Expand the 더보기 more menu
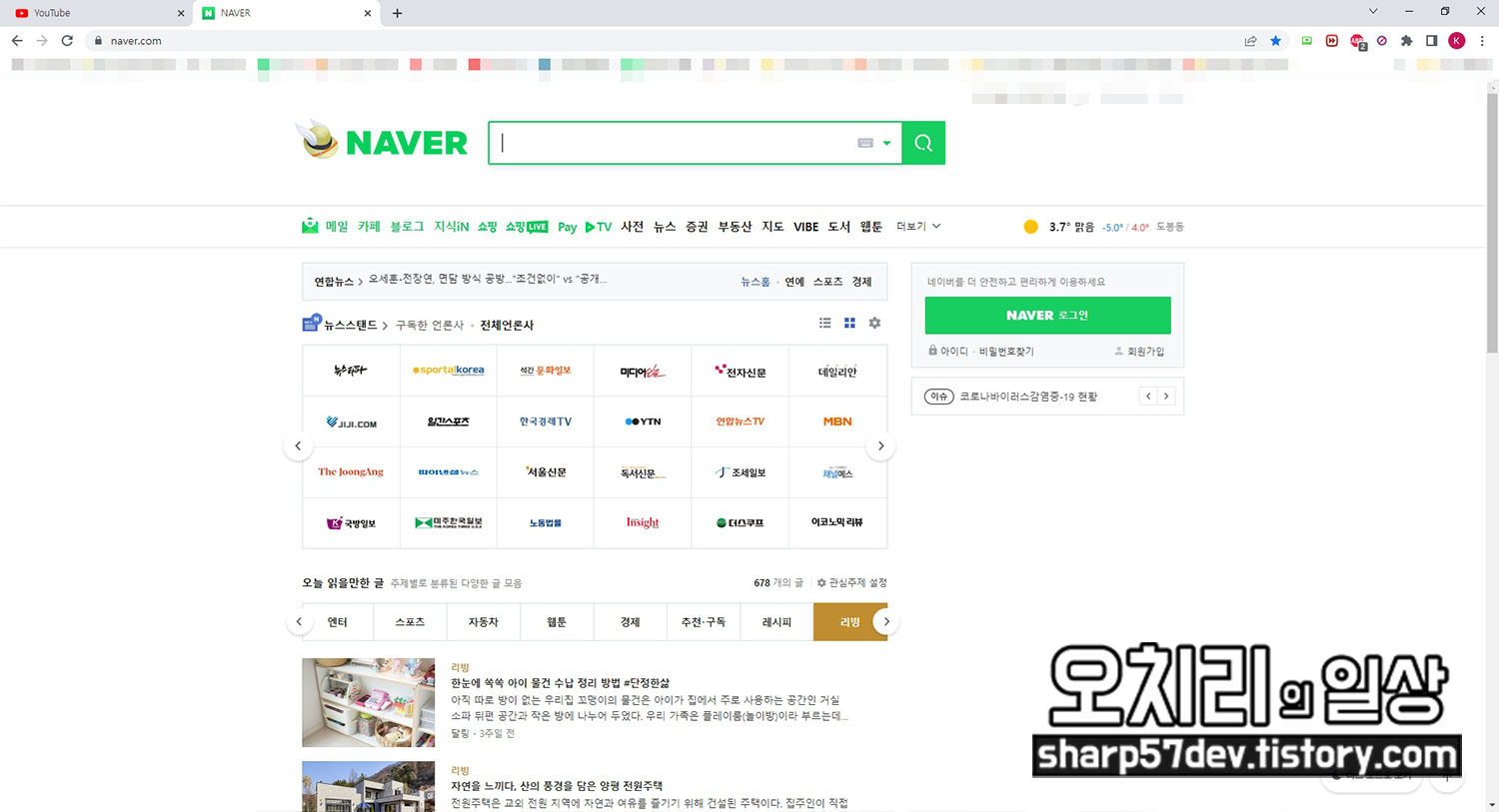This screenshot has width=1499, height=812. (918, 227)
